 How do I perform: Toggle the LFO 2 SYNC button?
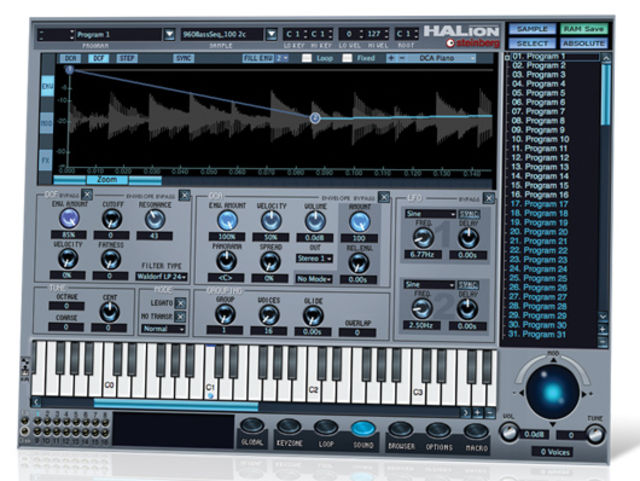(x=468, y=285)
